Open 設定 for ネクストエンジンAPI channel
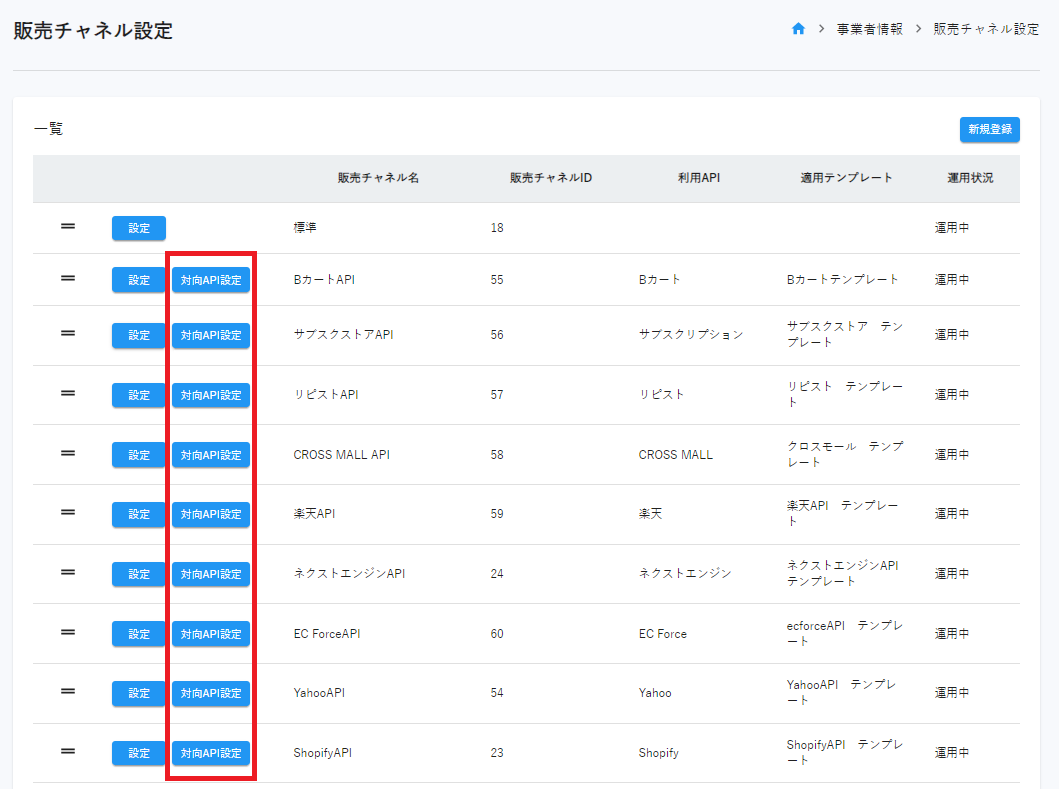Viewport: 1059px width, 789px height. 138,574
